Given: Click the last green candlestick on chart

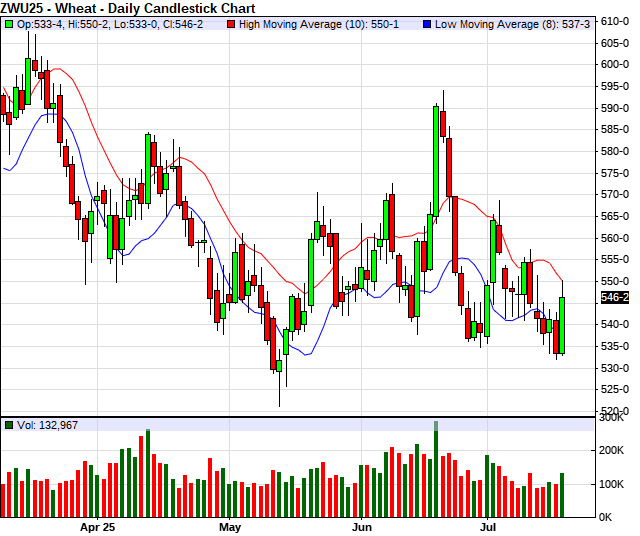Looking at the screenshot, I should pyautogui.click(x=563, y=325).
